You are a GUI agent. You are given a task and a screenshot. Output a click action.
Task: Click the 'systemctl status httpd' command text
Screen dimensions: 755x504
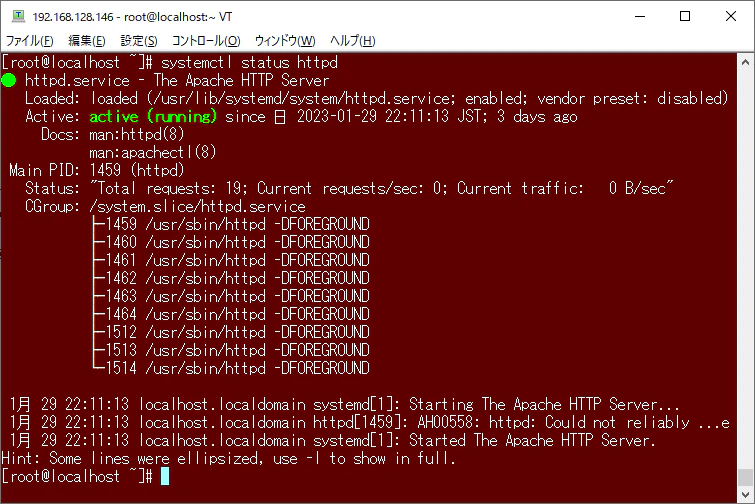(x=249, y=62)
